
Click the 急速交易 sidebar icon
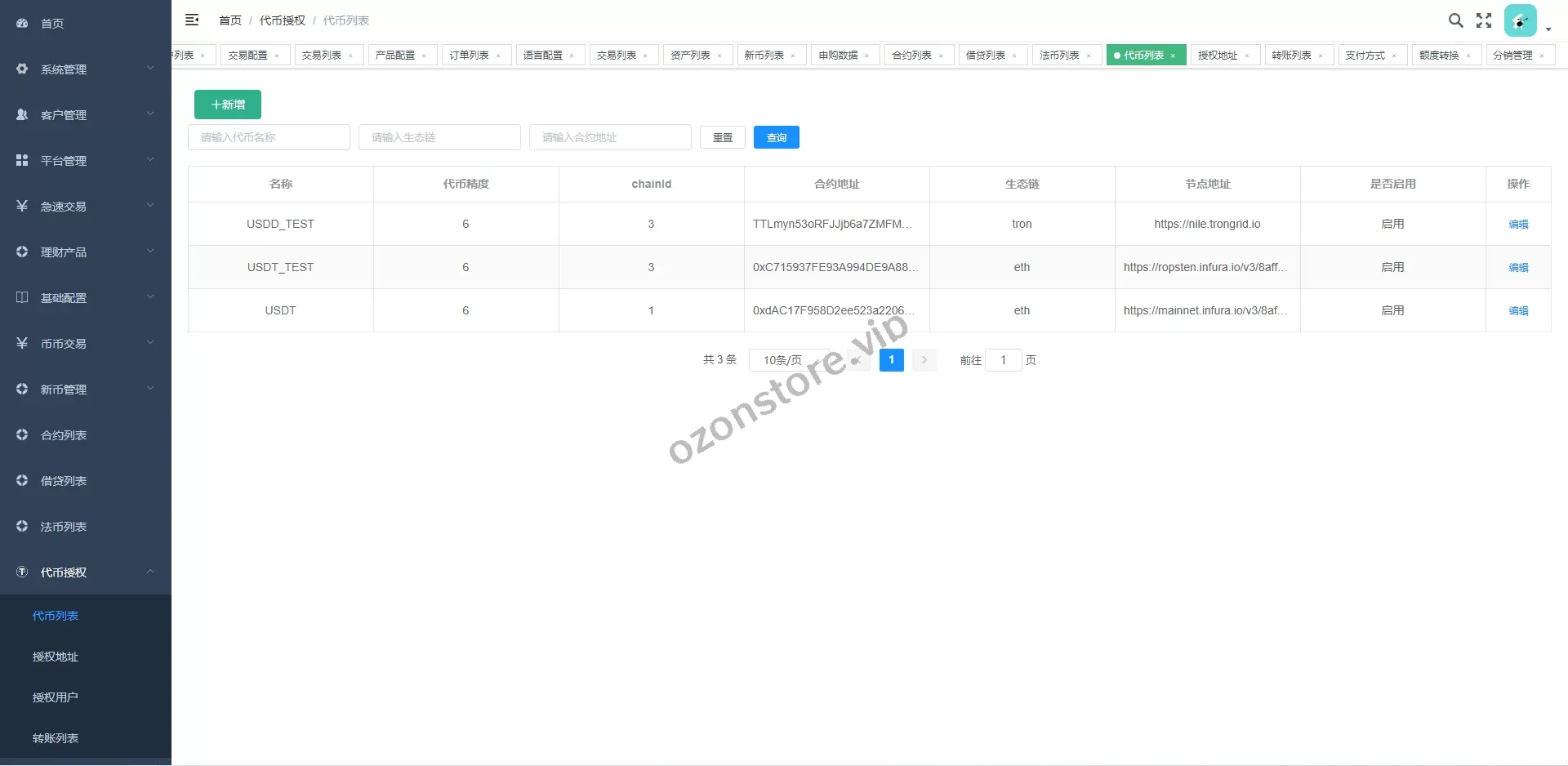click(x=22, y=206)
